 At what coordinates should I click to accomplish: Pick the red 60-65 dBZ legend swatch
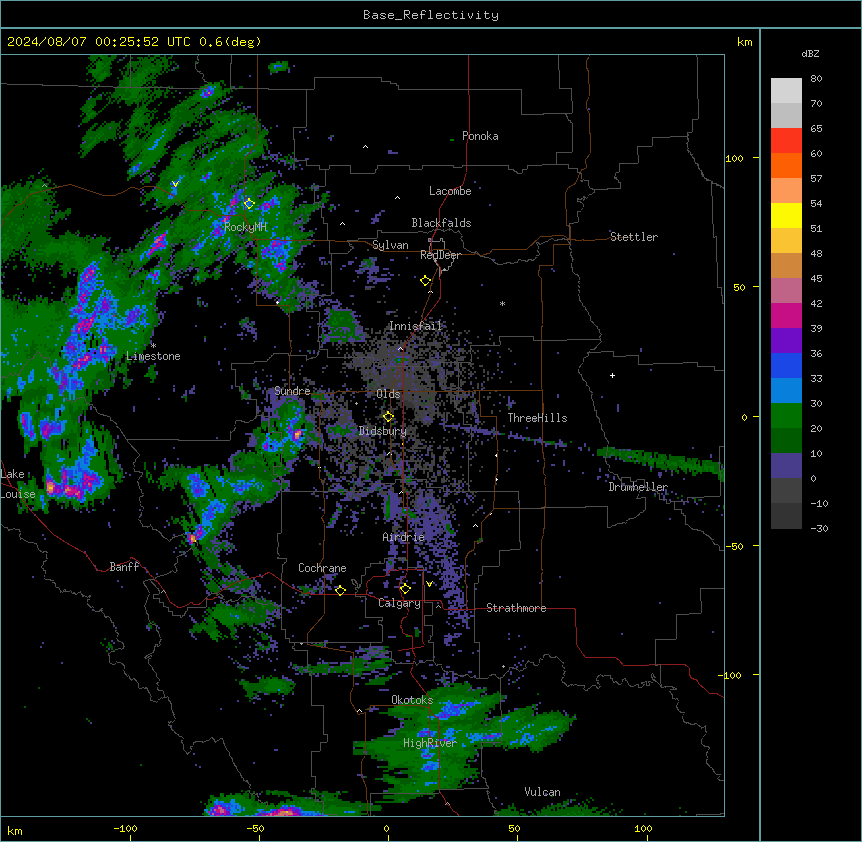(x=786, y=141)
